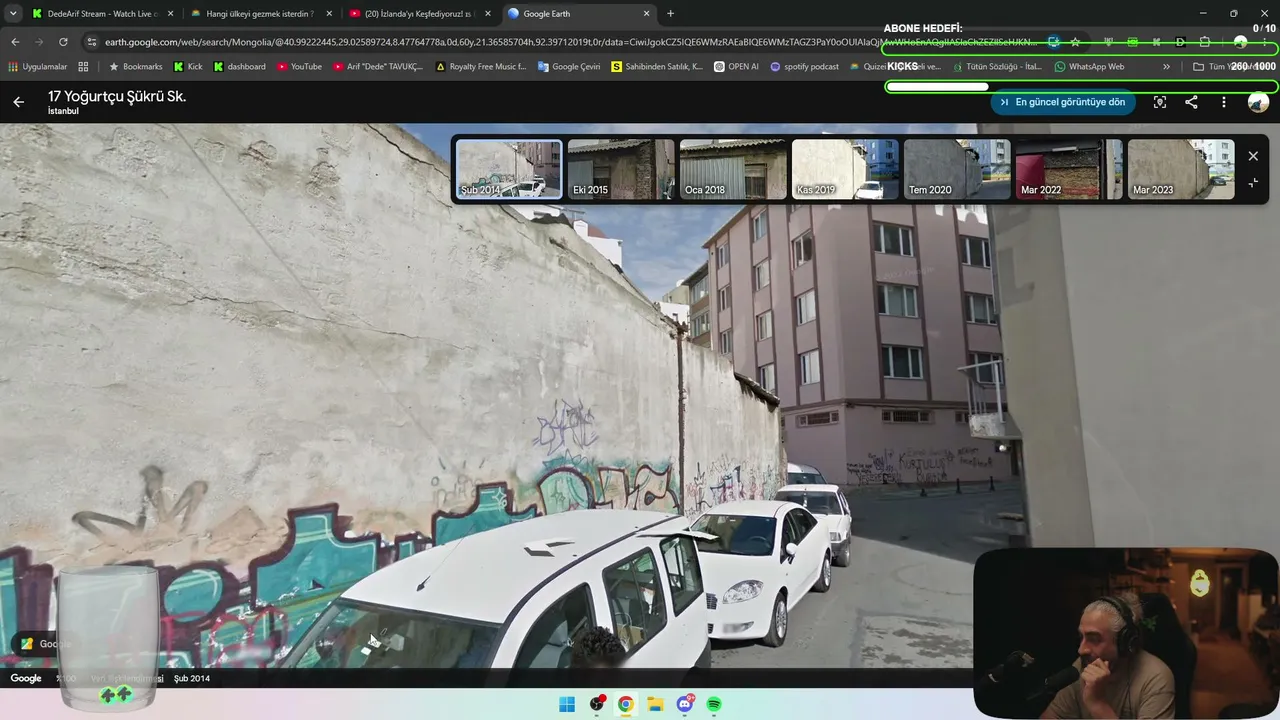The height and width of the screenshot is (720, 1280).
Task: Open the Kick bookmark
Action: click(188, 67)
